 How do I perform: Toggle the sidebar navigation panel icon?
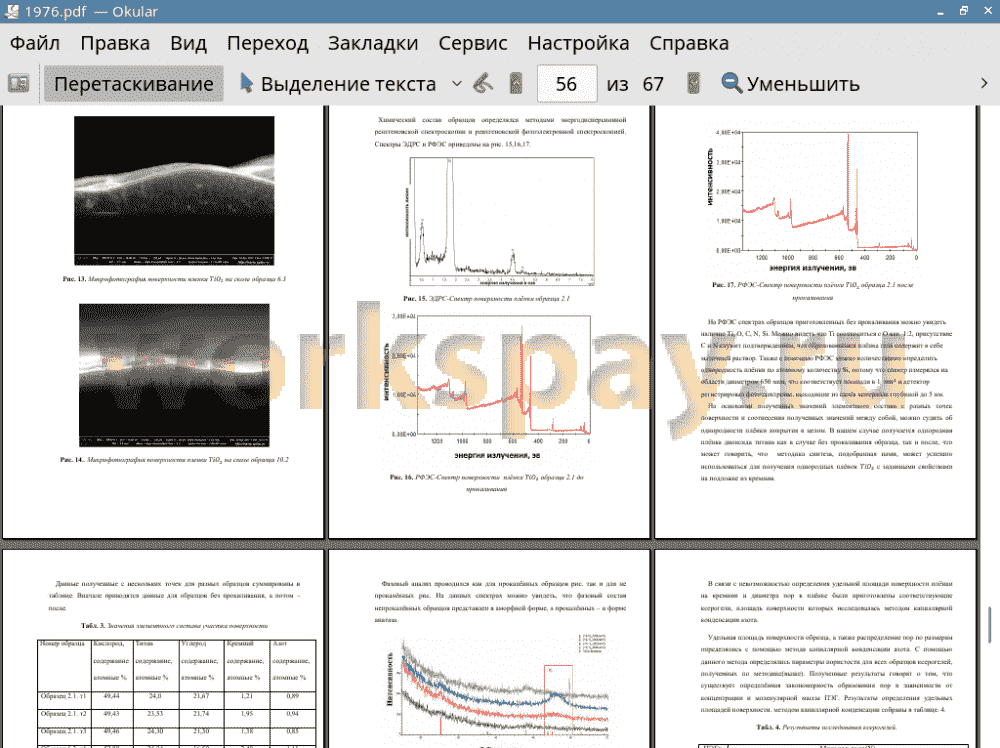click(18, 84)
